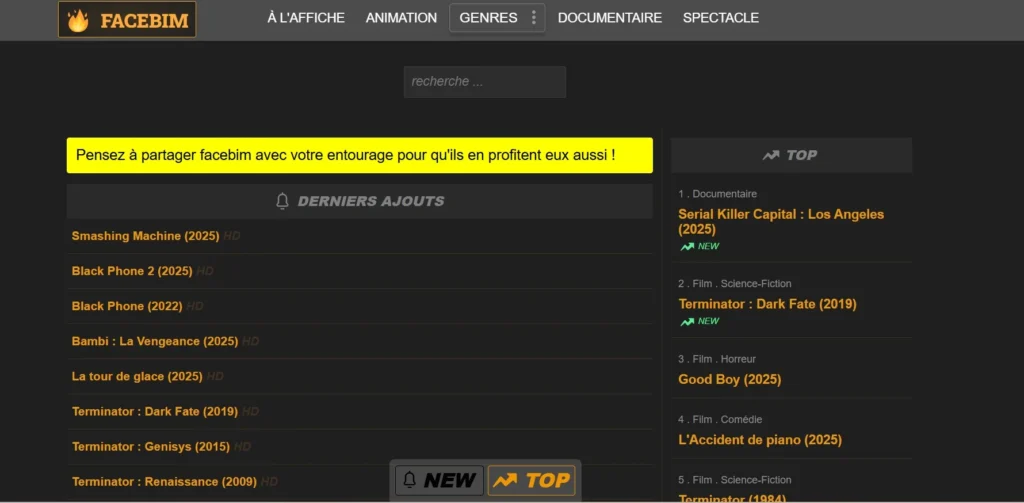Click green NEW trend badge under Terminator Dark Fate
This screenshot has height=503, width=1024.
tap(699, 321)
